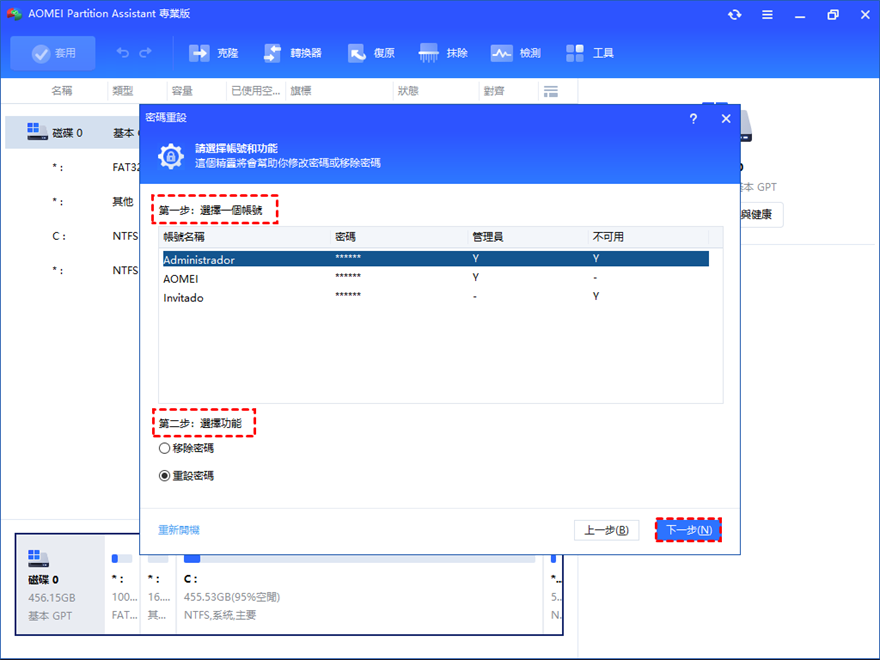Click the column view options icon
Screen dimensions: 880x660
pyautogui.click(x=551, y=91)
